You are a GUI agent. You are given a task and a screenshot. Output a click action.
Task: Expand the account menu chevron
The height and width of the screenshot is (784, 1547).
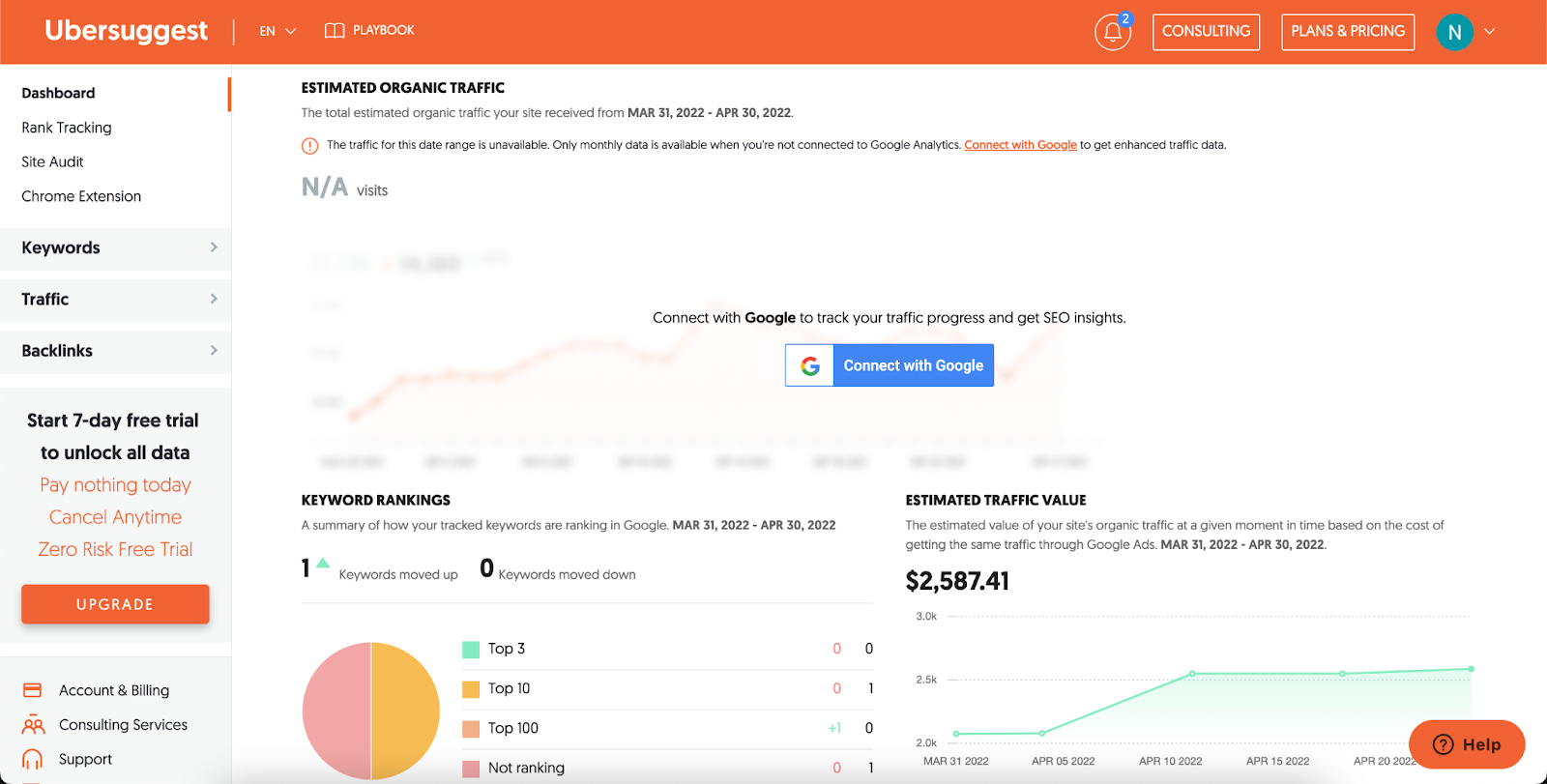pos(1489,32)
